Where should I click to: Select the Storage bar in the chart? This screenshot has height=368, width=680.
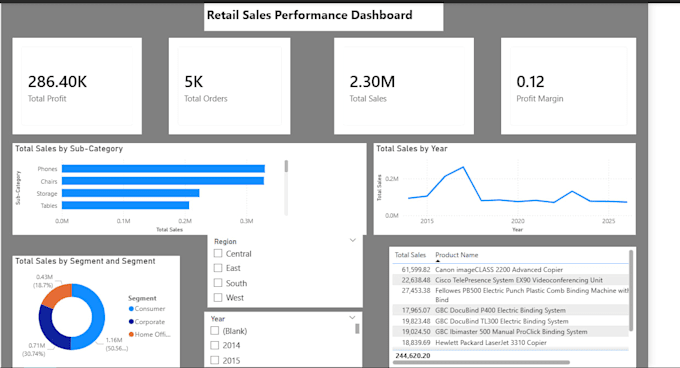click(131, 193)
